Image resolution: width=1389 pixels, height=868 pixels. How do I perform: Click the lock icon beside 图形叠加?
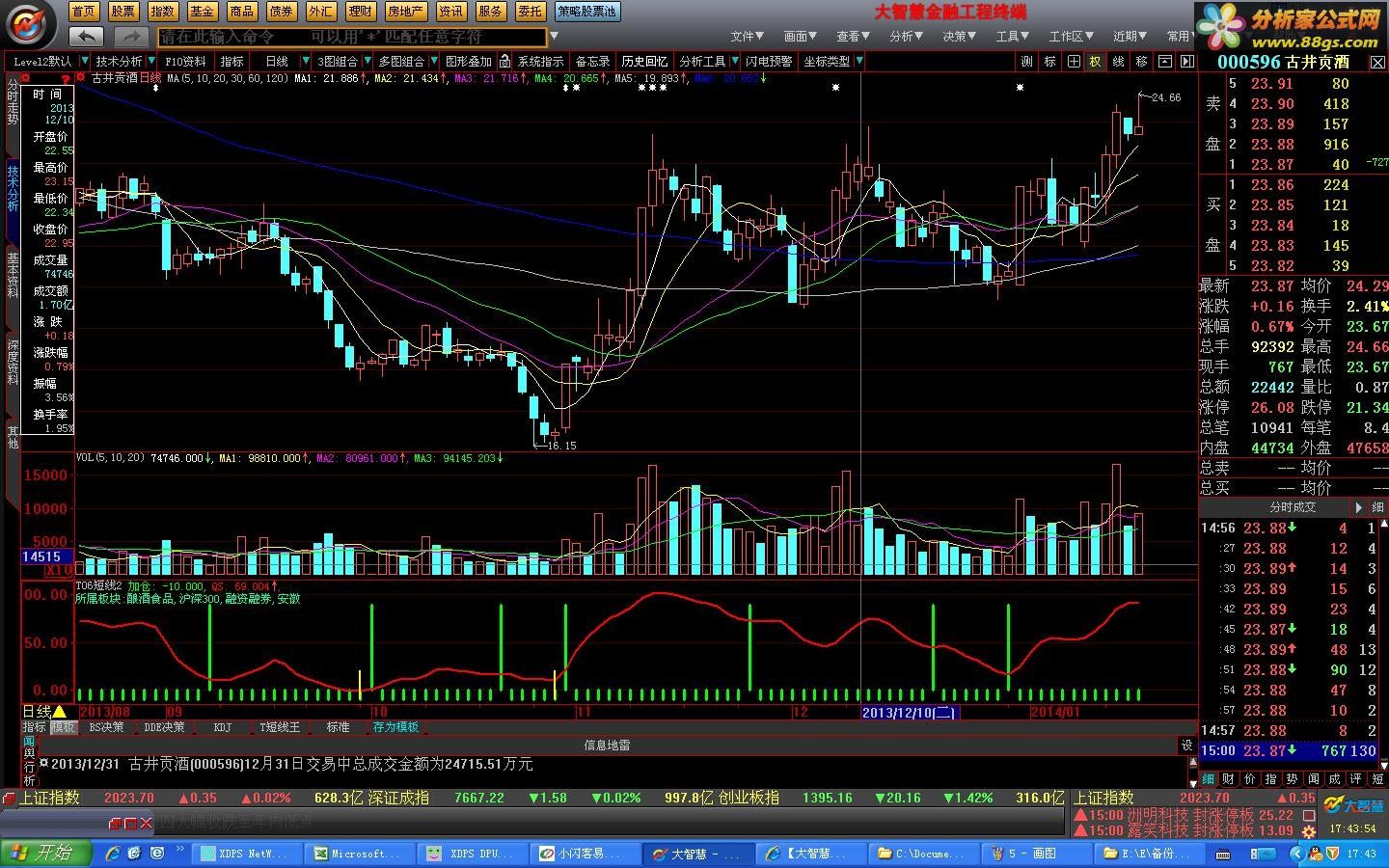(504, 61)
